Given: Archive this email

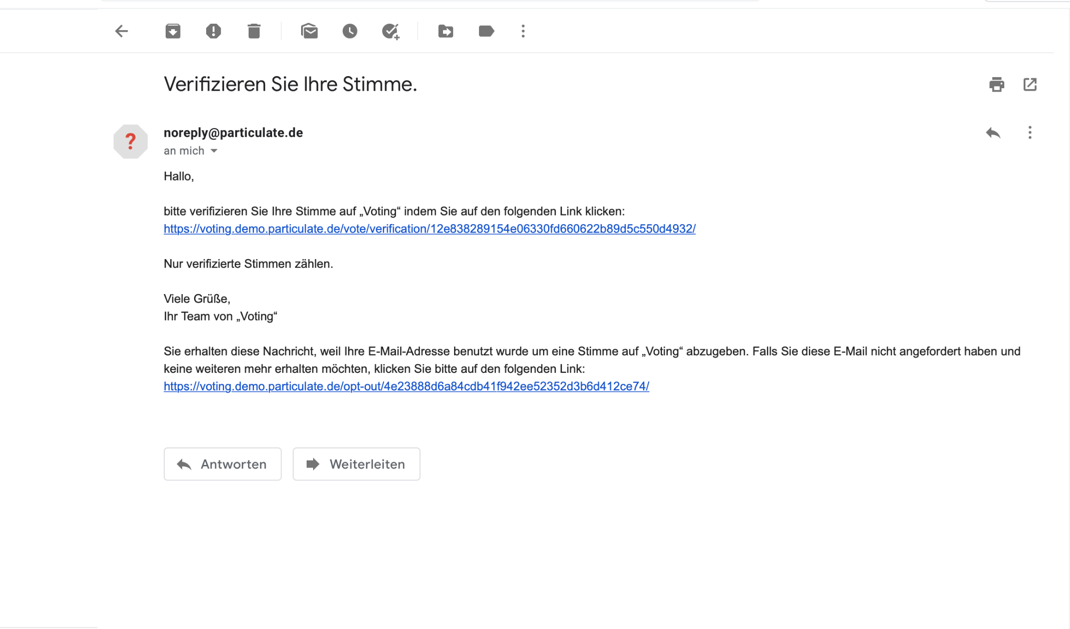Looking at the screenshot, I should tap(173, 31).
